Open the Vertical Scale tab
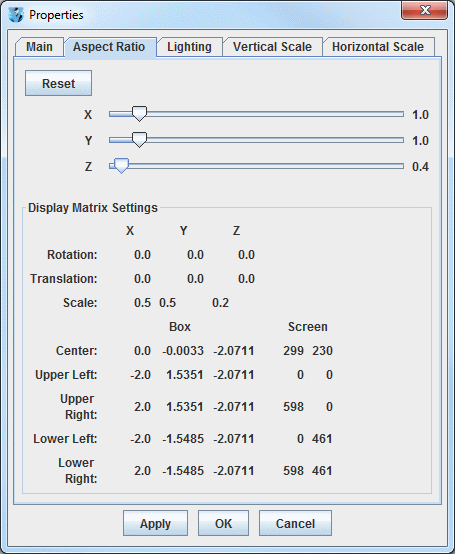Screen dimensions: 455x554 (x=272, y=47)
